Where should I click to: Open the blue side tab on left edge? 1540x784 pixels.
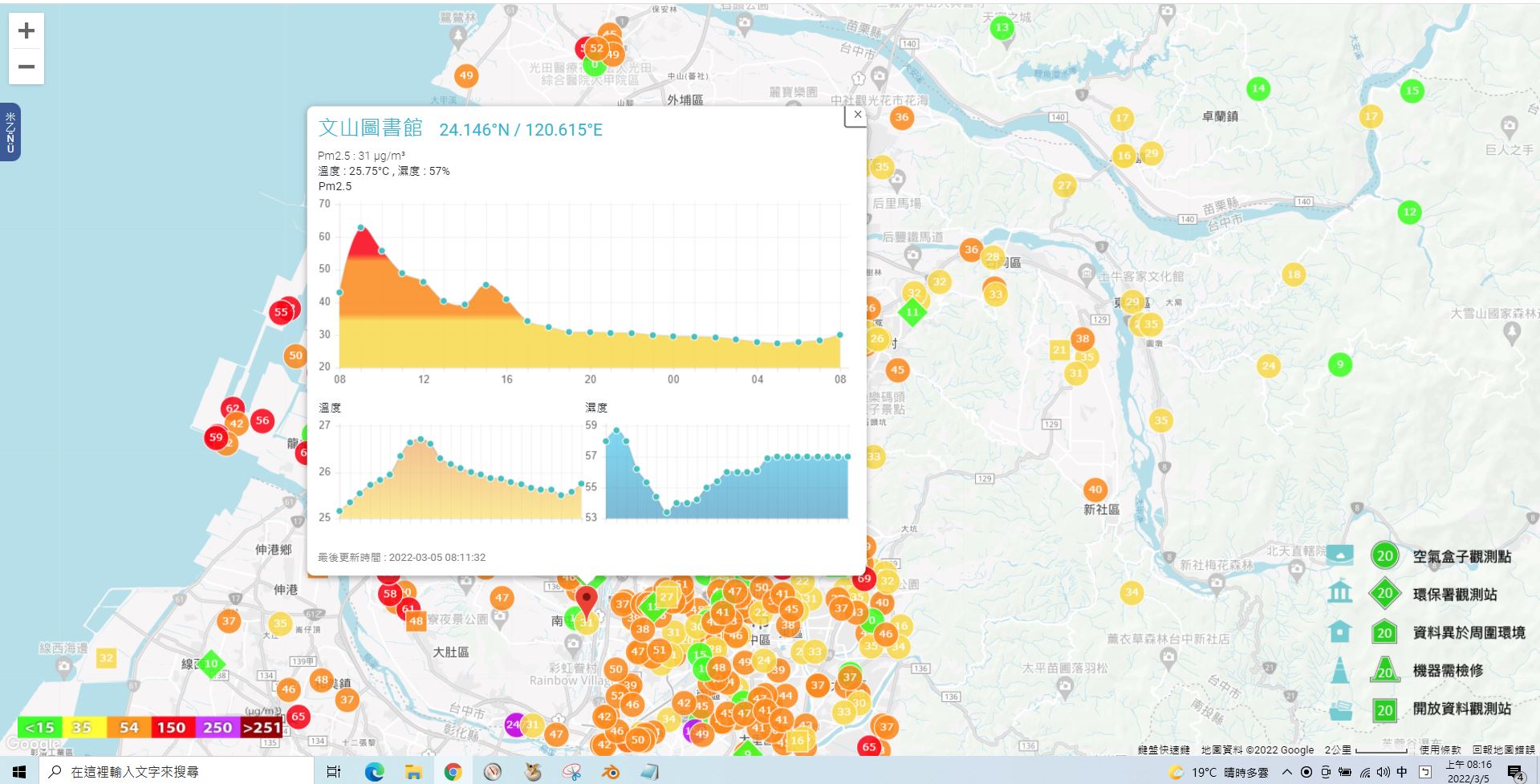tap(10, 132)
